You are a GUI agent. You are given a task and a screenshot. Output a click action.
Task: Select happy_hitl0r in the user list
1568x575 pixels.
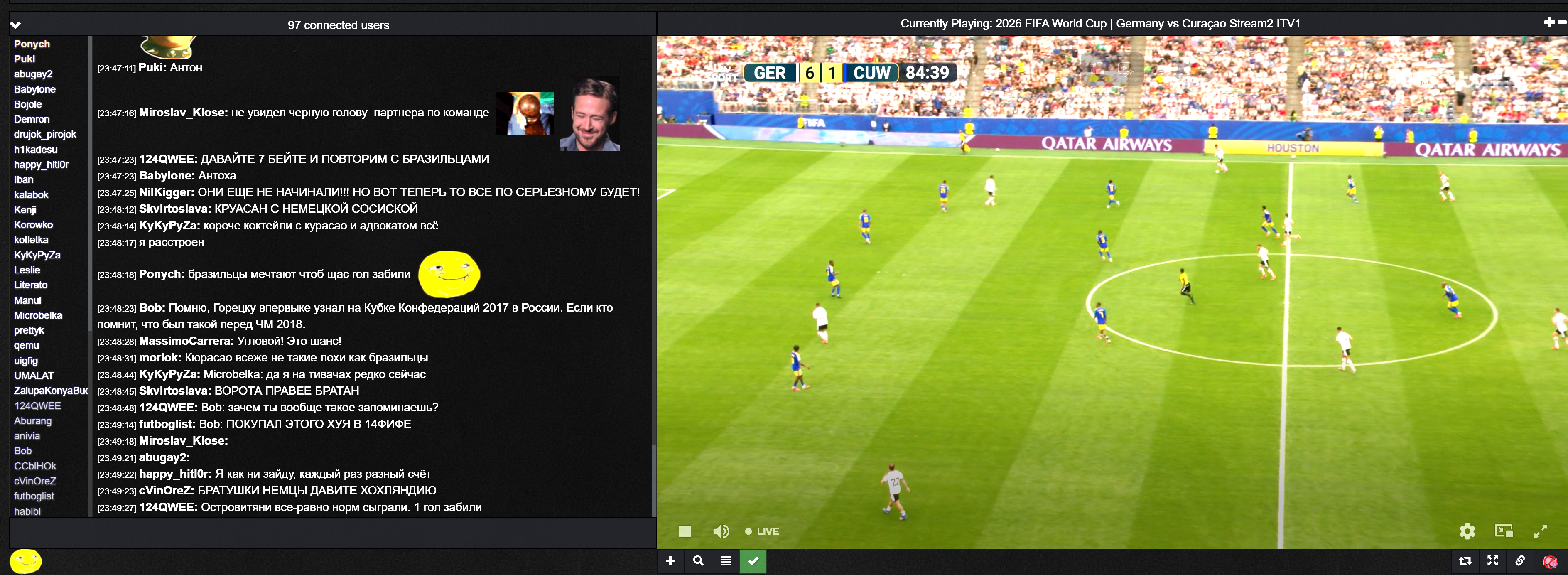pyautogui.click(x=42, y=165)
